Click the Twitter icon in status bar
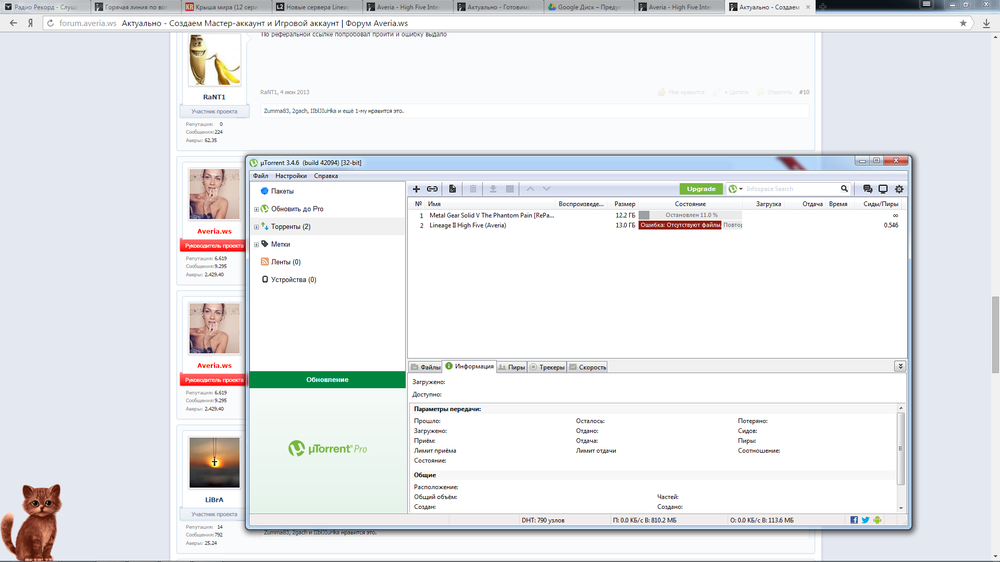The image size is (1000, 562). point(866,520)
